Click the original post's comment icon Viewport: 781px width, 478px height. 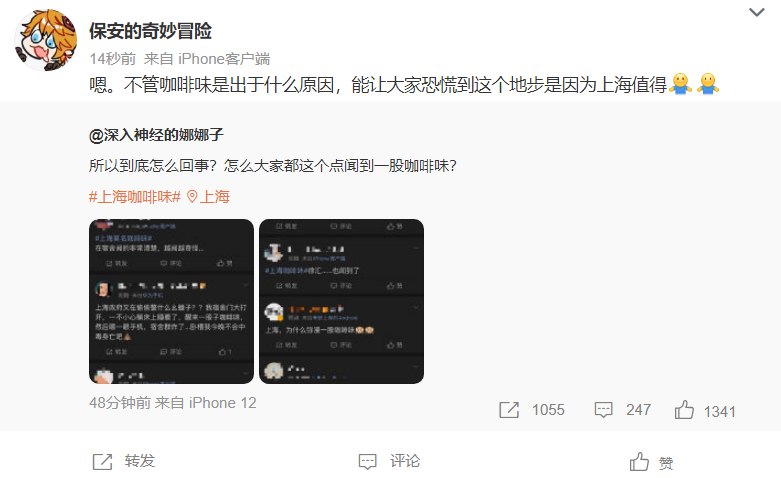click(603, 410)
